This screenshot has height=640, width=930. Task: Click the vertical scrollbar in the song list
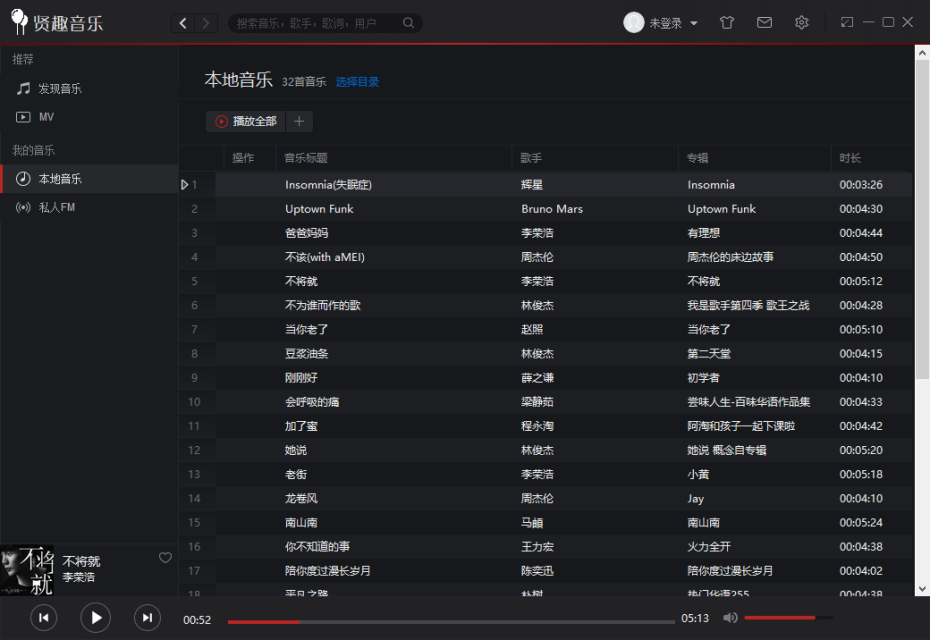[922, 219]
